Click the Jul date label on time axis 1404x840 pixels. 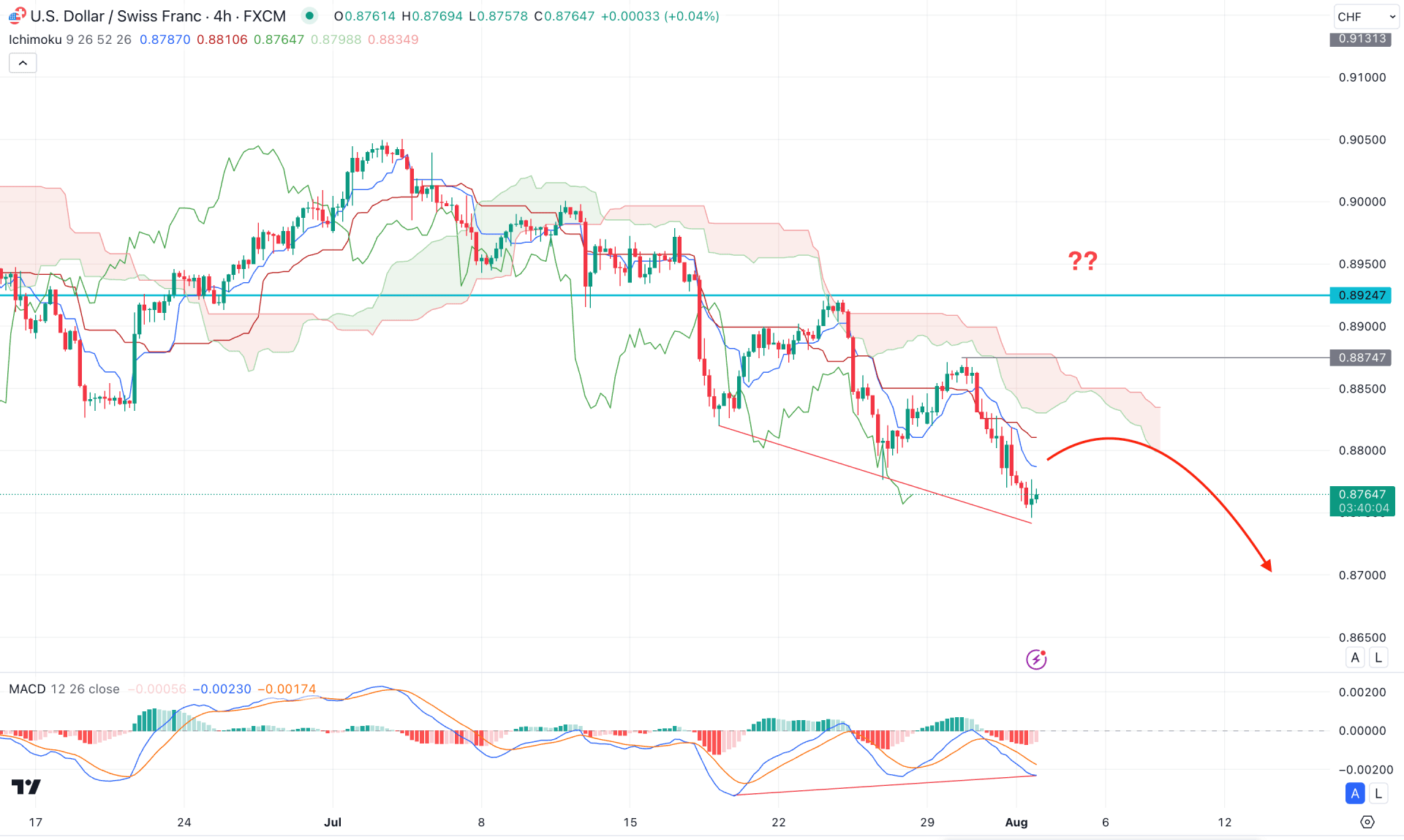333,822
